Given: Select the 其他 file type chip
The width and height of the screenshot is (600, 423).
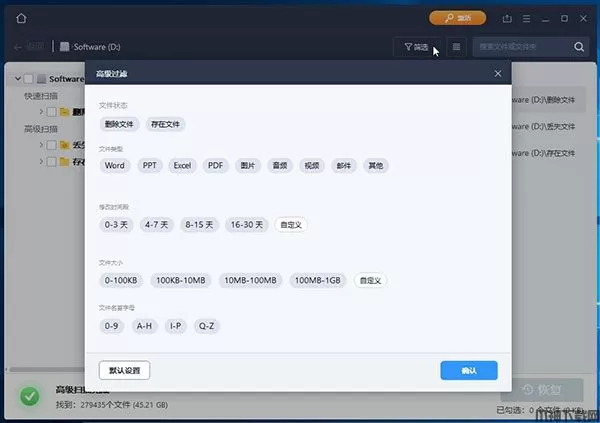Looking at the screenshot, I should 376,165.
